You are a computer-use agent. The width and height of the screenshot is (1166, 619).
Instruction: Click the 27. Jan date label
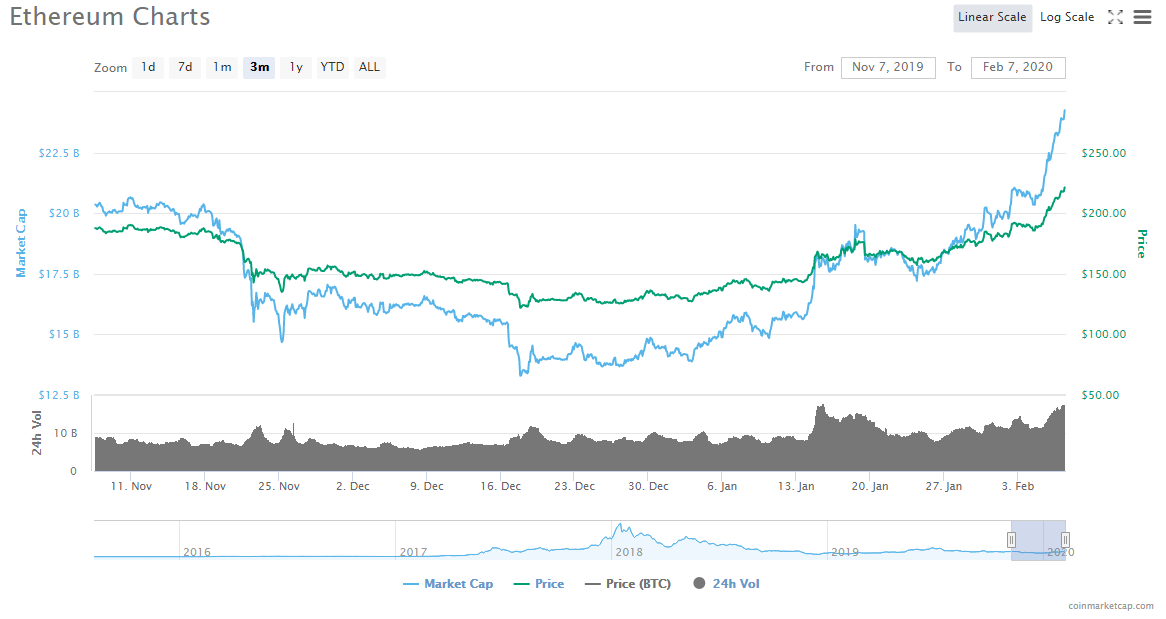pos(944,487)
